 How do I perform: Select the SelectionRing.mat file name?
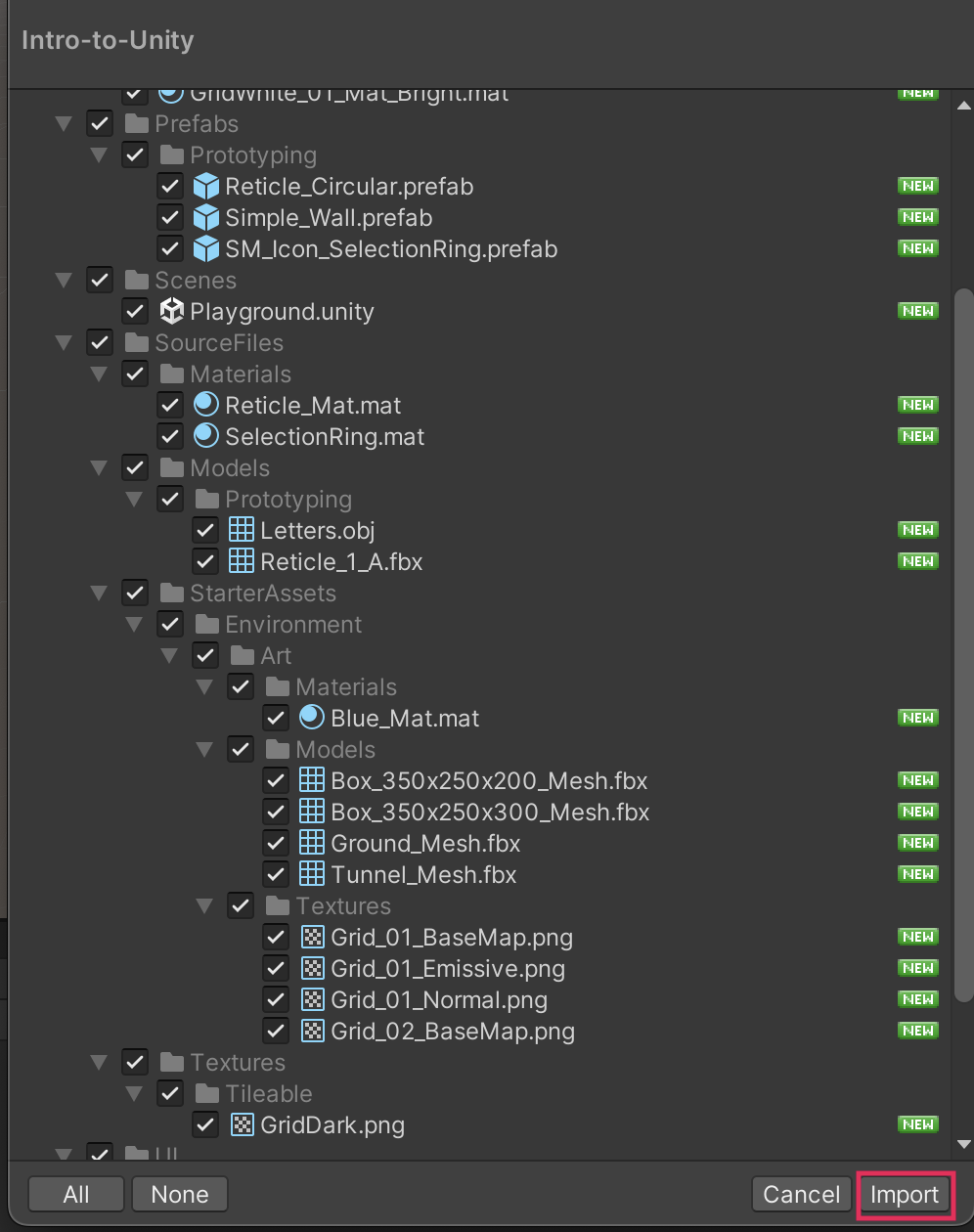click(x=325, y=436)
